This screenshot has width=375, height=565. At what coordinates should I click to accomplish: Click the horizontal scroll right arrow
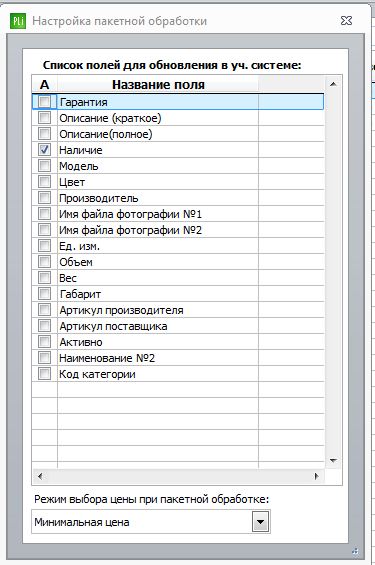[x=317, y=476]
